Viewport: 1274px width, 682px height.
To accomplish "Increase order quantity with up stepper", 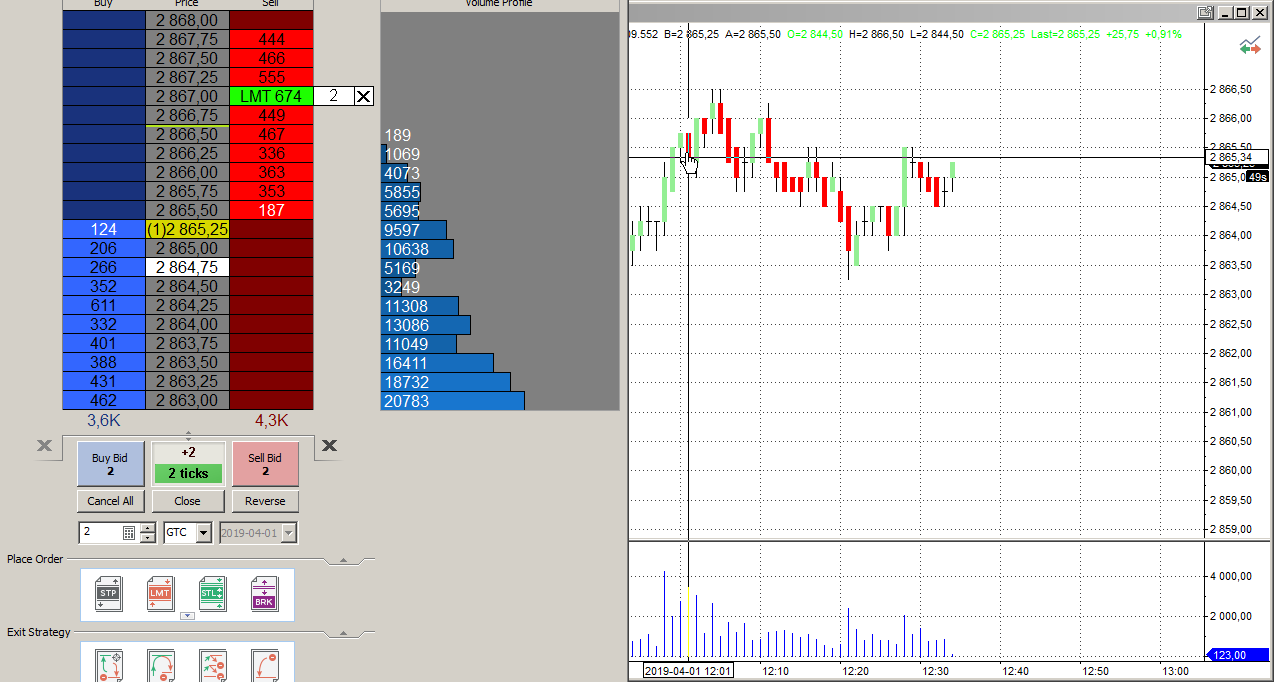I will pyautogui.click(x=148, y=528).
